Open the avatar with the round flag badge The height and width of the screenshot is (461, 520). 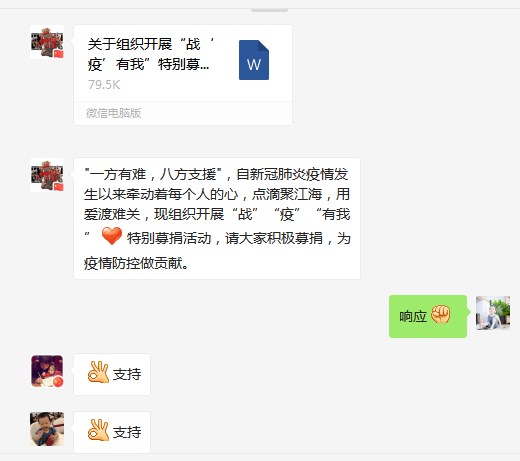pos(47,371)
